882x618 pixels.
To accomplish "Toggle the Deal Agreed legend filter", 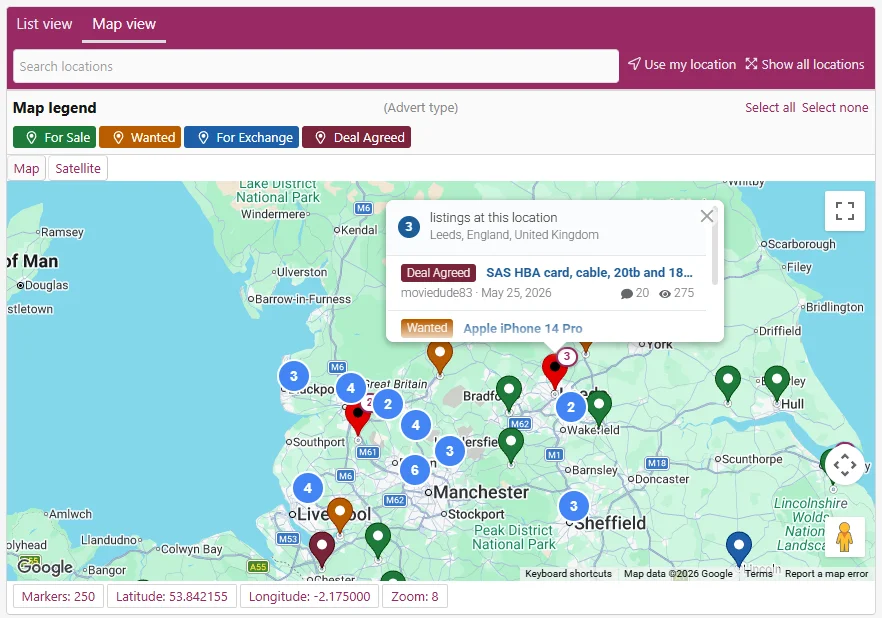I will click(357, 137).
